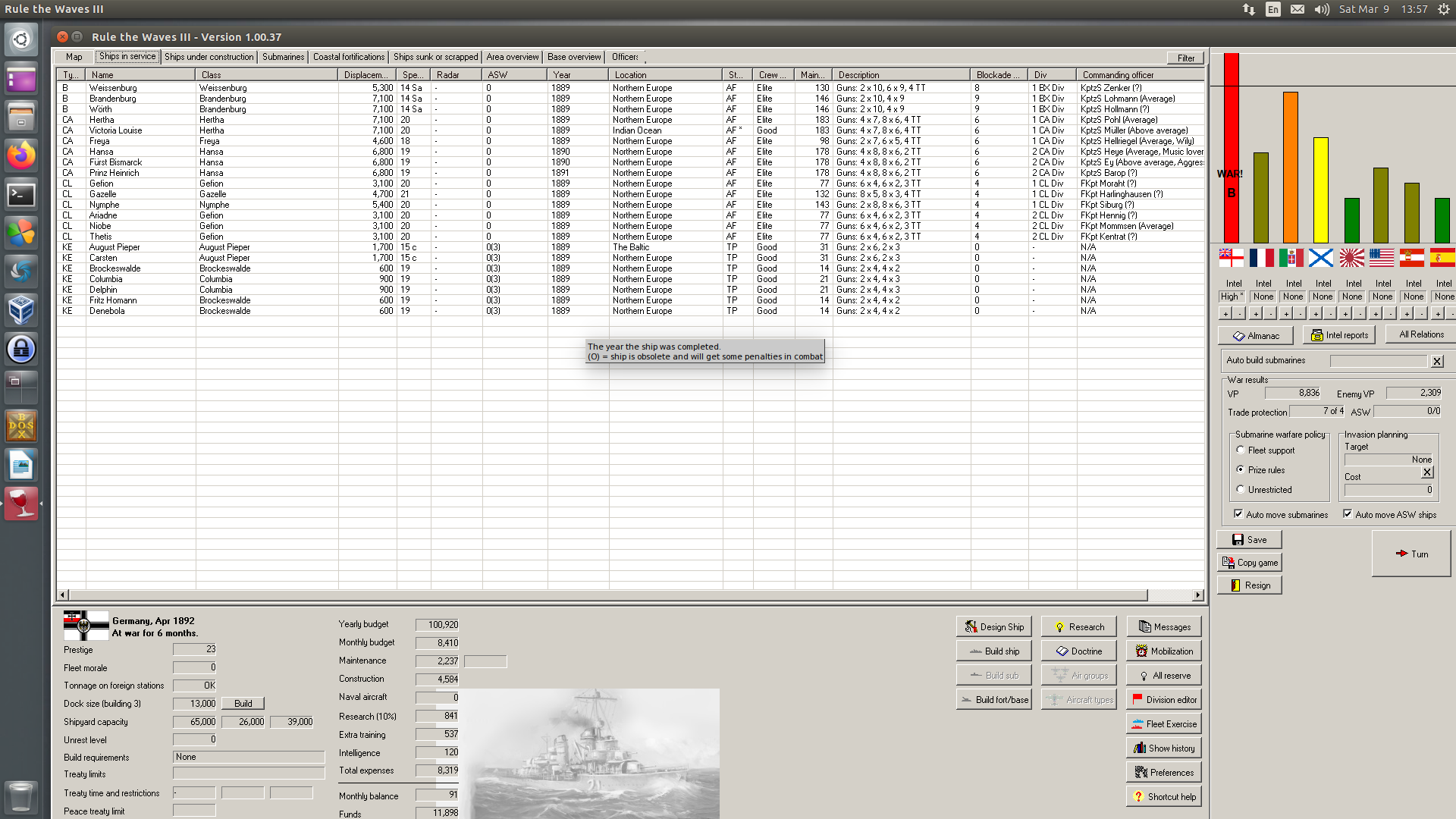Click the Resign button
The width and height of the screenshot is (1456, 819).
click(1249, 585)
